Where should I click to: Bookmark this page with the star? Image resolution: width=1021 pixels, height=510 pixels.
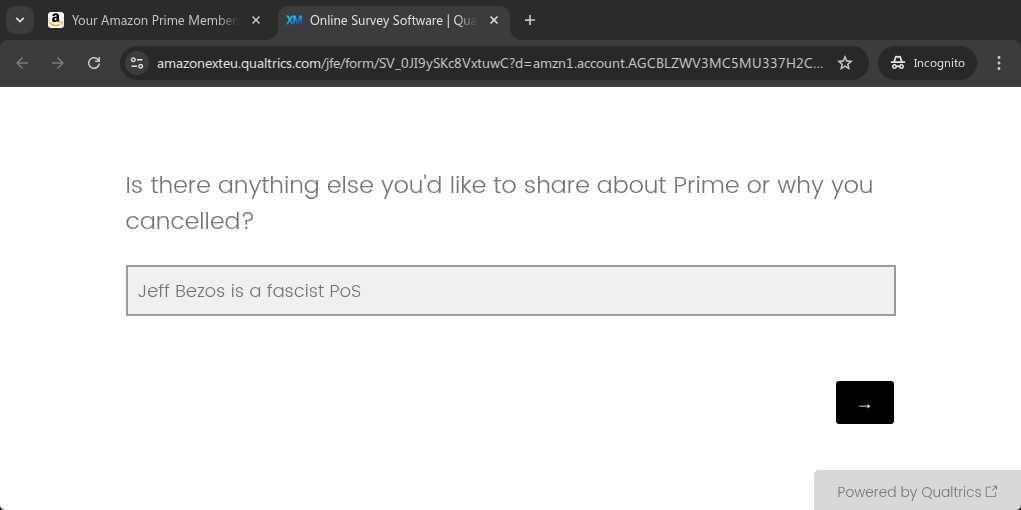click(845, 63)
